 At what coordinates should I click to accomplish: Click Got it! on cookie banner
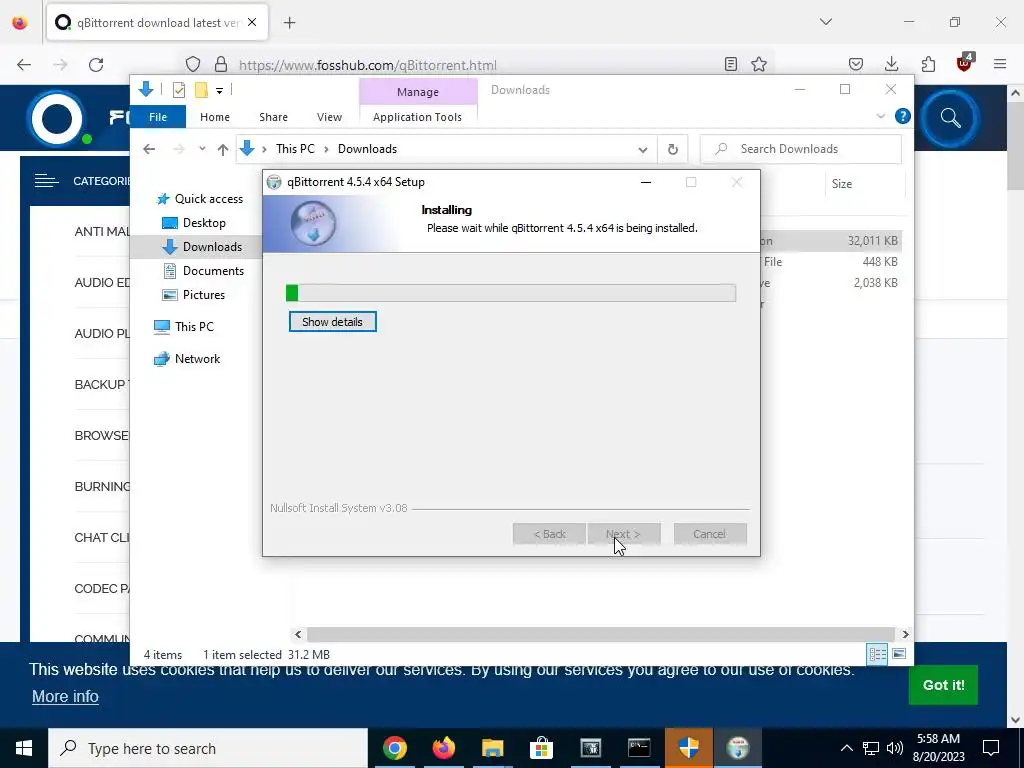[943, 685]
